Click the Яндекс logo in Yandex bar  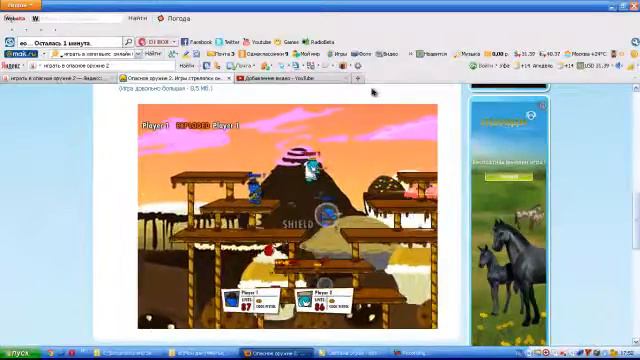[x=11, y=66]
